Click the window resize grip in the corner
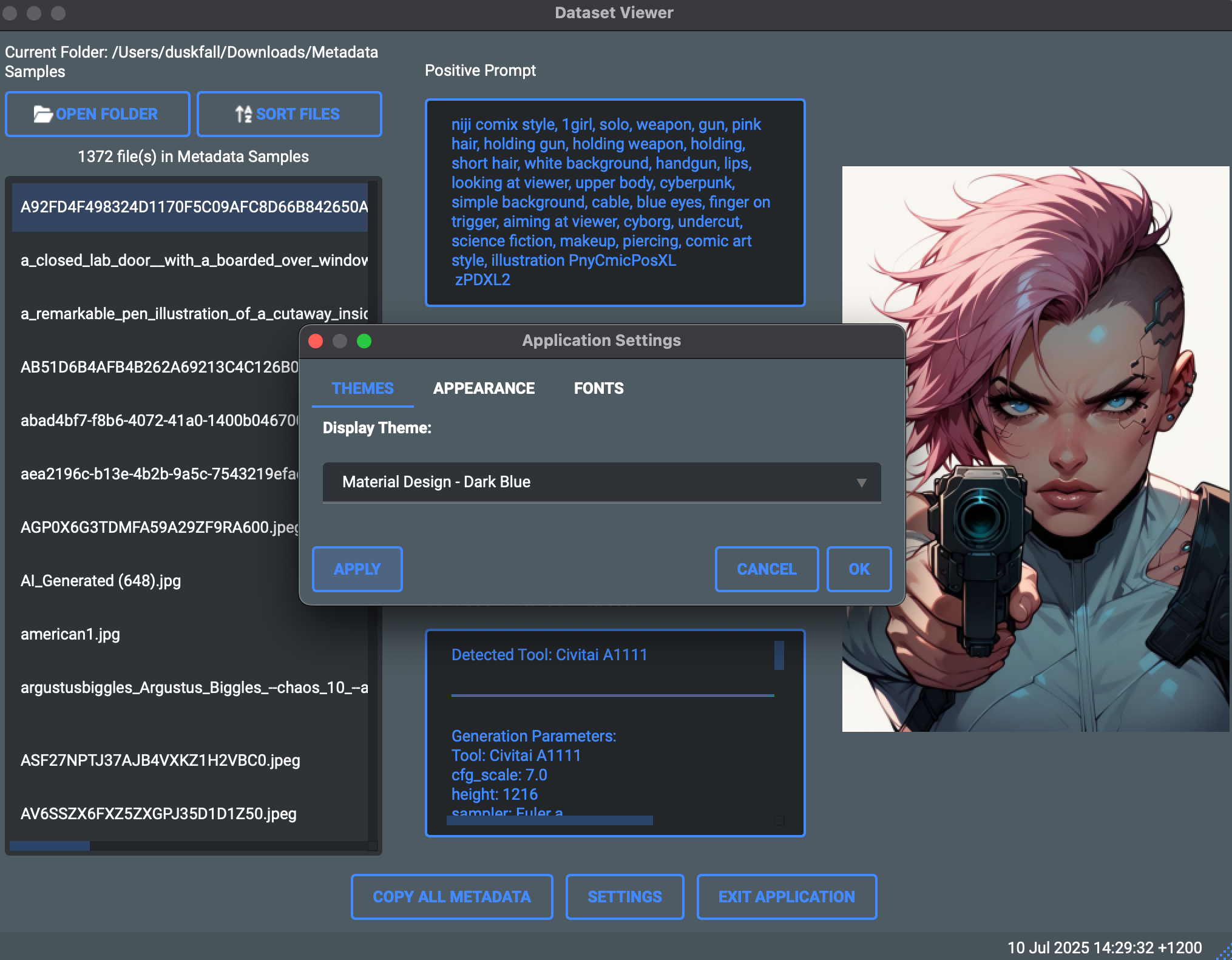 [1224, 952]
